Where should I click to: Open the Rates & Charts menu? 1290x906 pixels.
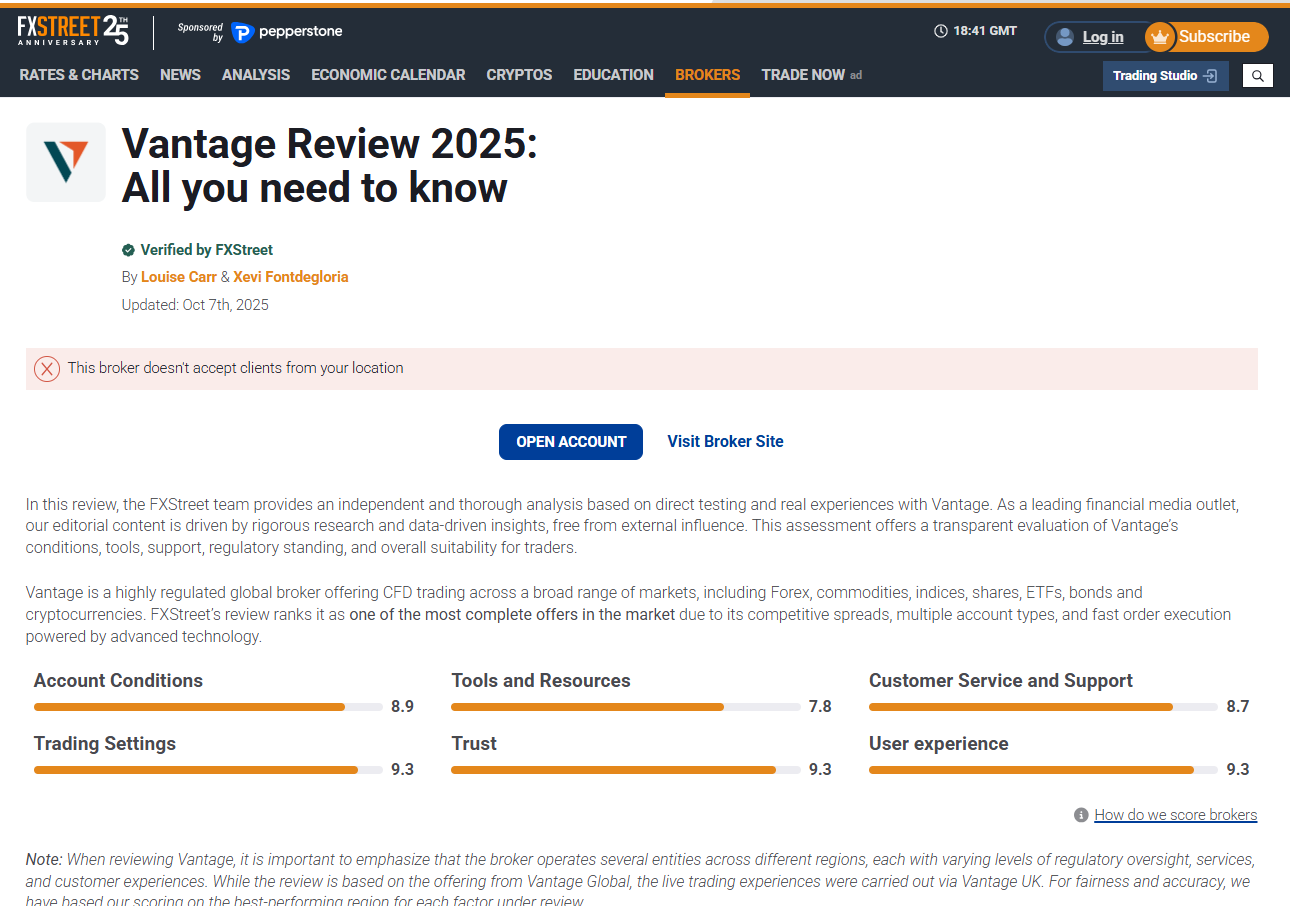(79, 75)
